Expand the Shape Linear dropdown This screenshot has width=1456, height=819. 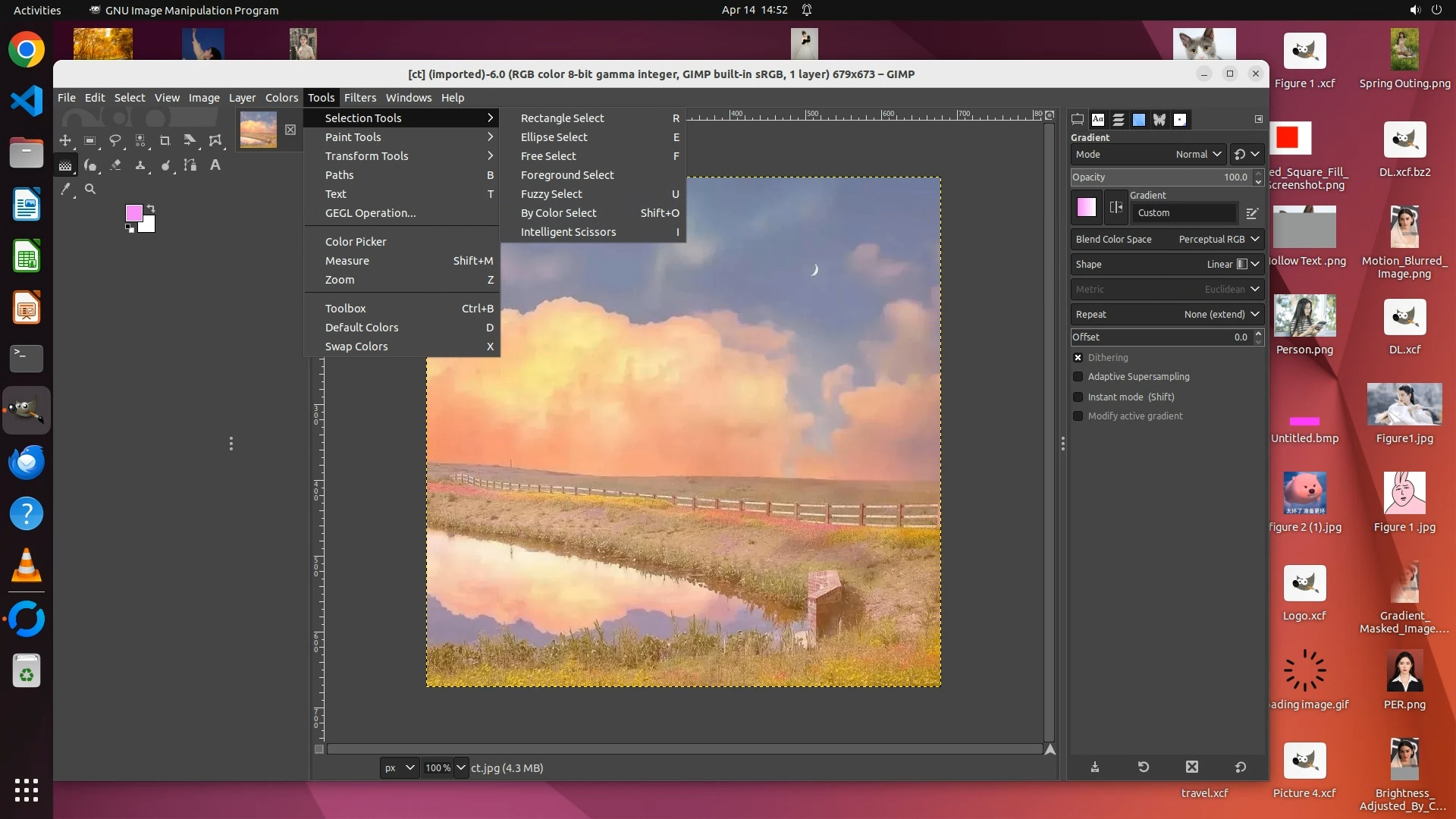tap(1167, 264)
